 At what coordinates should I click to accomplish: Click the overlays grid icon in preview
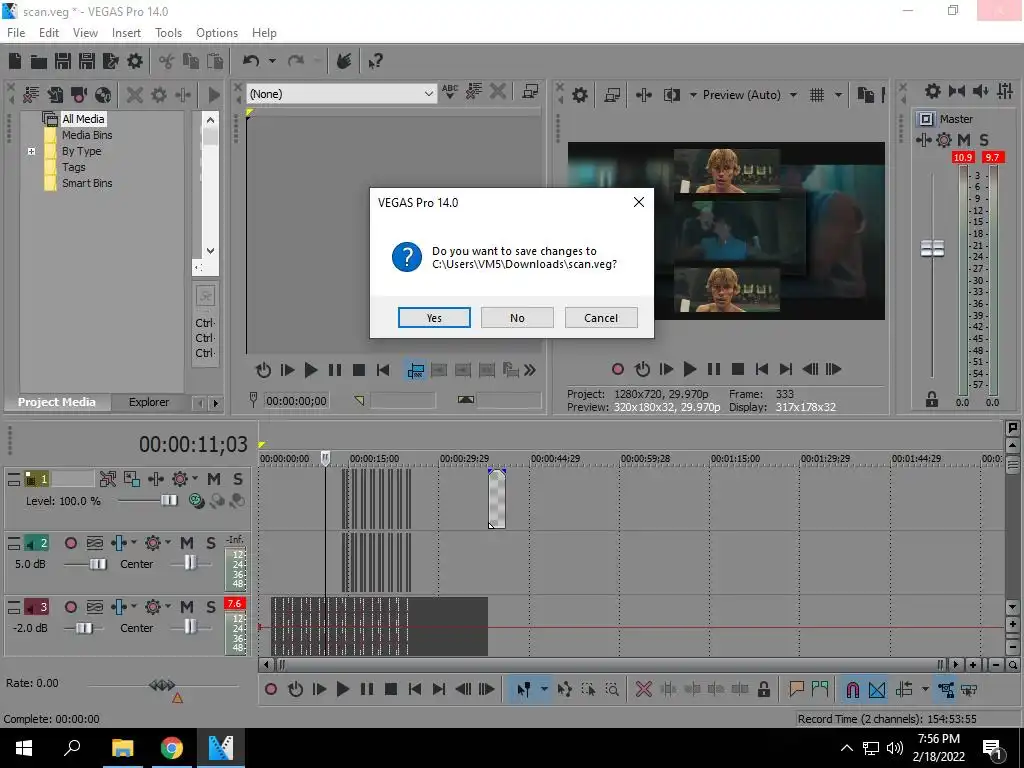(817, 95)
